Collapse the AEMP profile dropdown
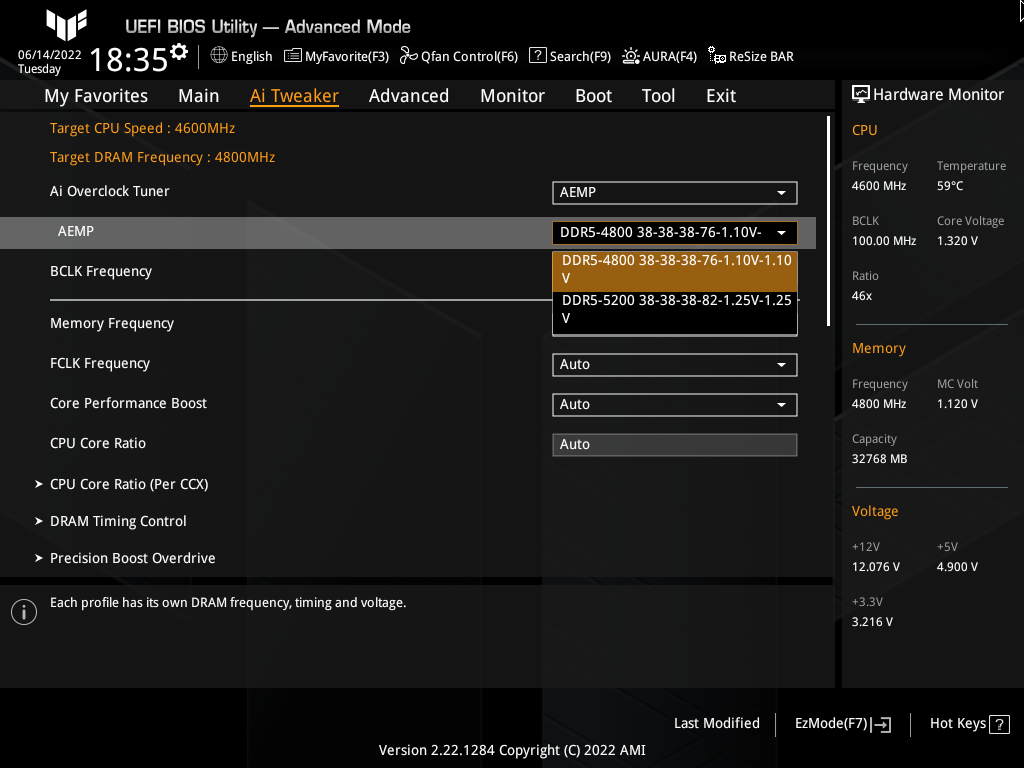This screenshot has height=768, width=1024. tap(675, 232)
